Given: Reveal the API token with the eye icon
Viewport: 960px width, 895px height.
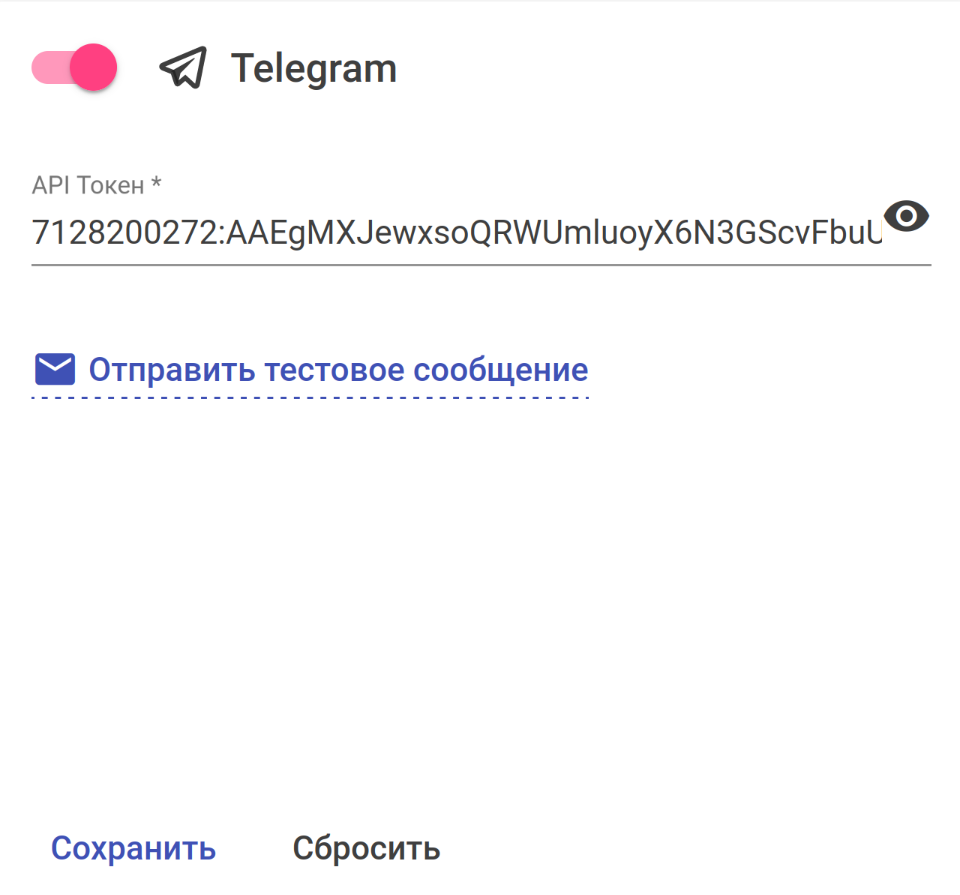Looking at the screenshot, I should 908,216.
